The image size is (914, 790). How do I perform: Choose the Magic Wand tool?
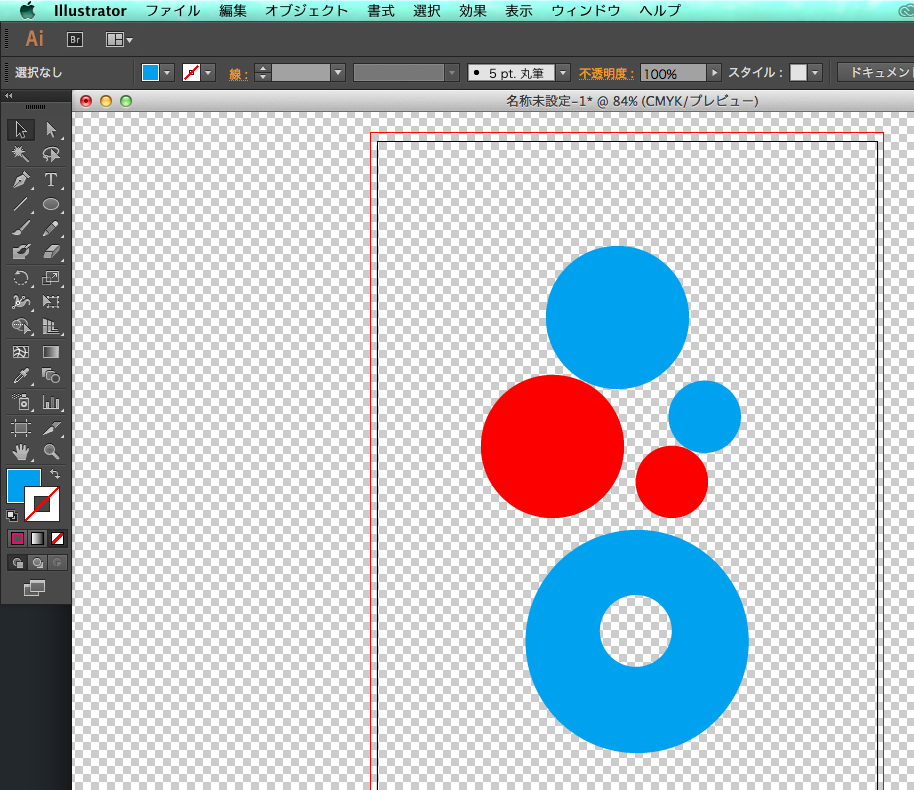pyautogui.click(x=21, y=155)
